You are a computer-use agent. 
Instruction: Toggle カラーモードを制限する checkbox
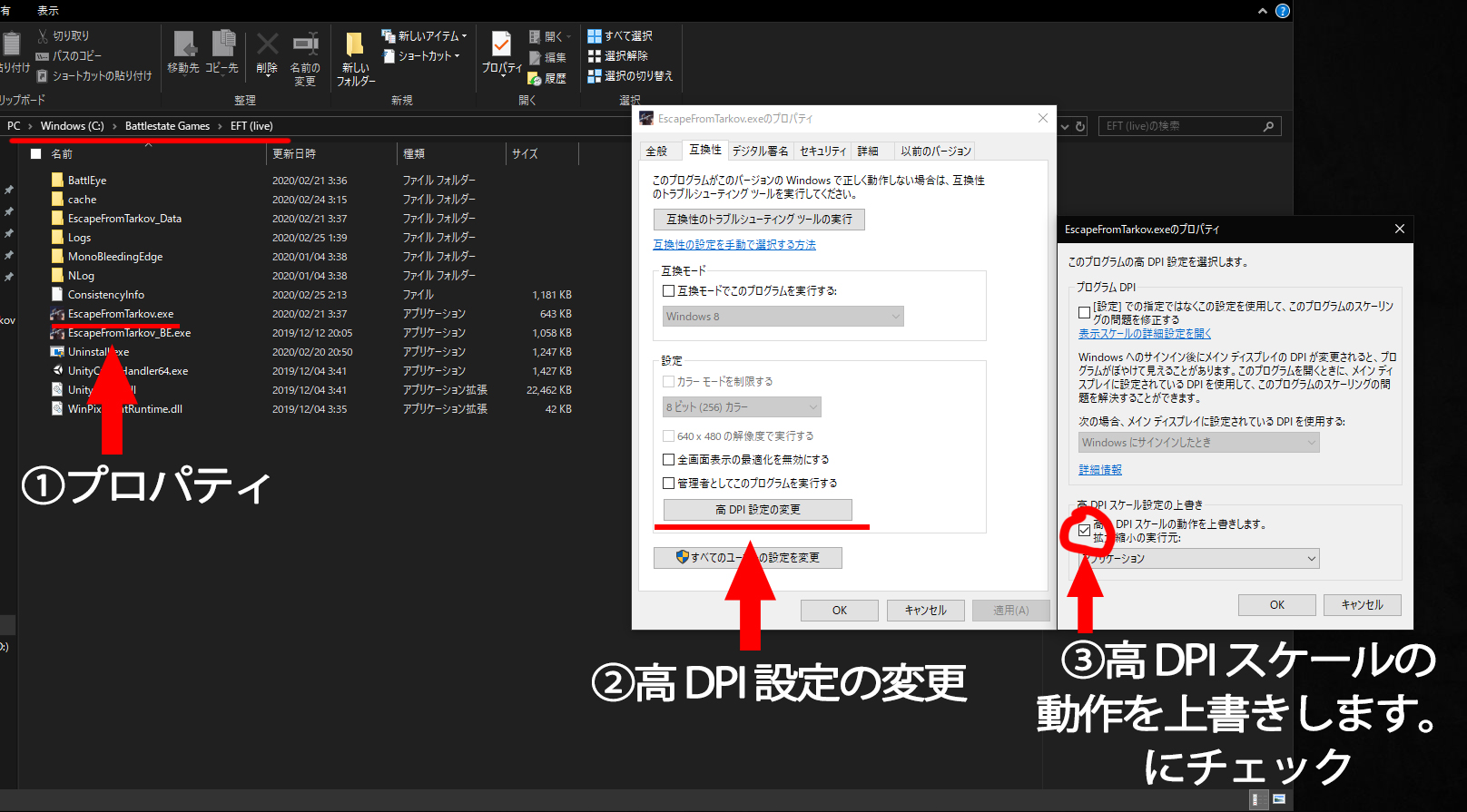tap(669, 382)
